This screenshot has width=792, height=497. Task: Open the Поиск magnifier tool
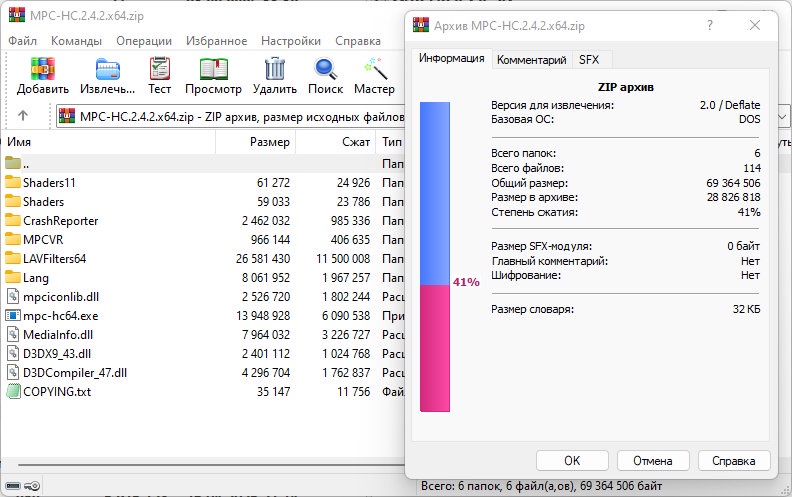pyautogui.click(x=325, y=69)
